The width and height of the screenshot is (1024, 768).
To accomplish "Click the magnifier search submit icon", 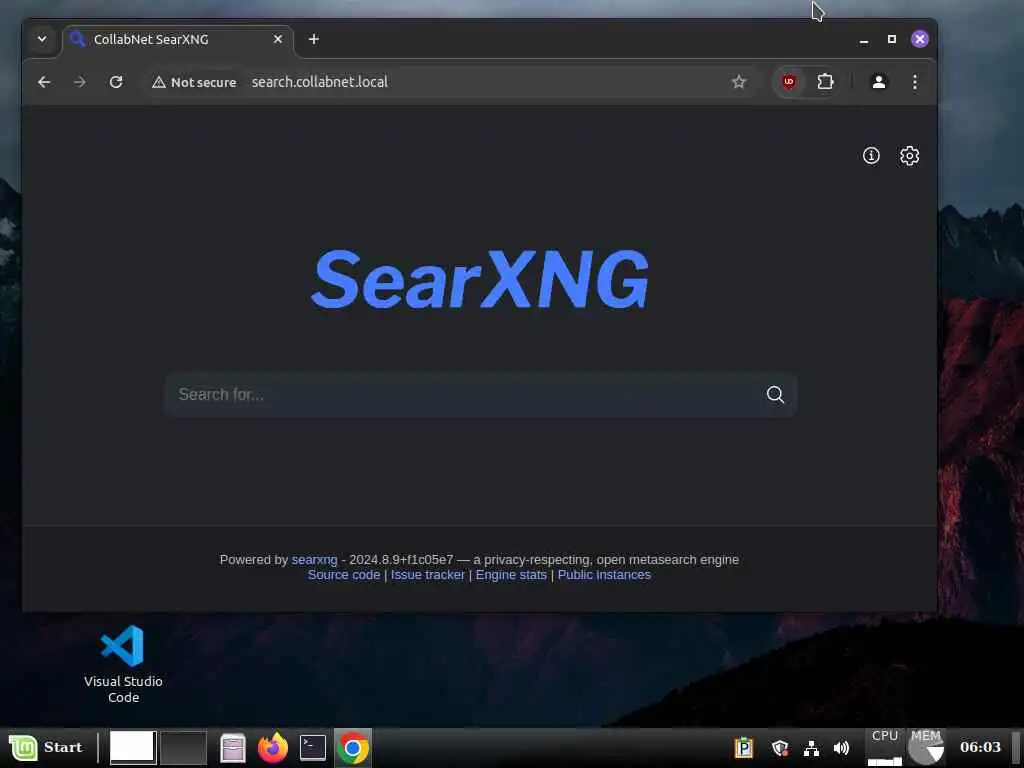I will pos(775,394).
